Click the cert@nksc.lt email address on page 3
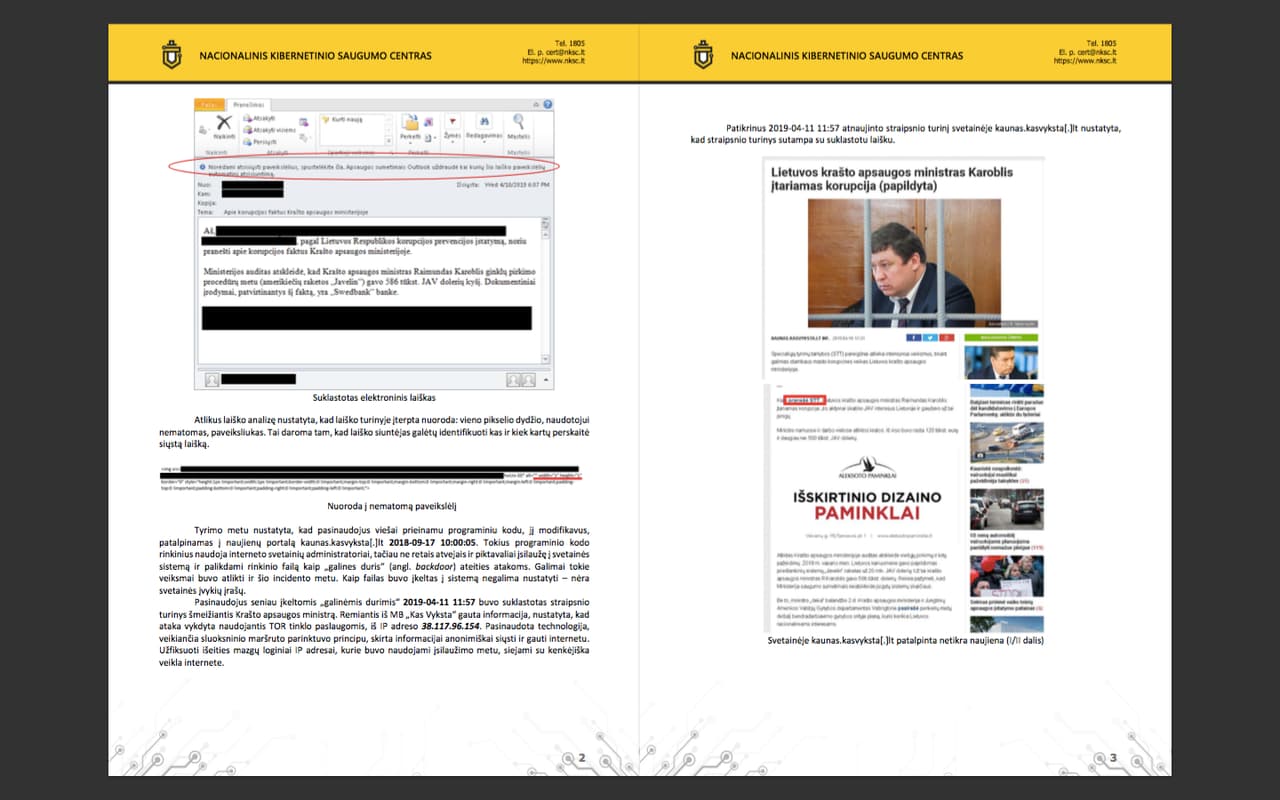Screen dimensions: 1280x800 1096,52
